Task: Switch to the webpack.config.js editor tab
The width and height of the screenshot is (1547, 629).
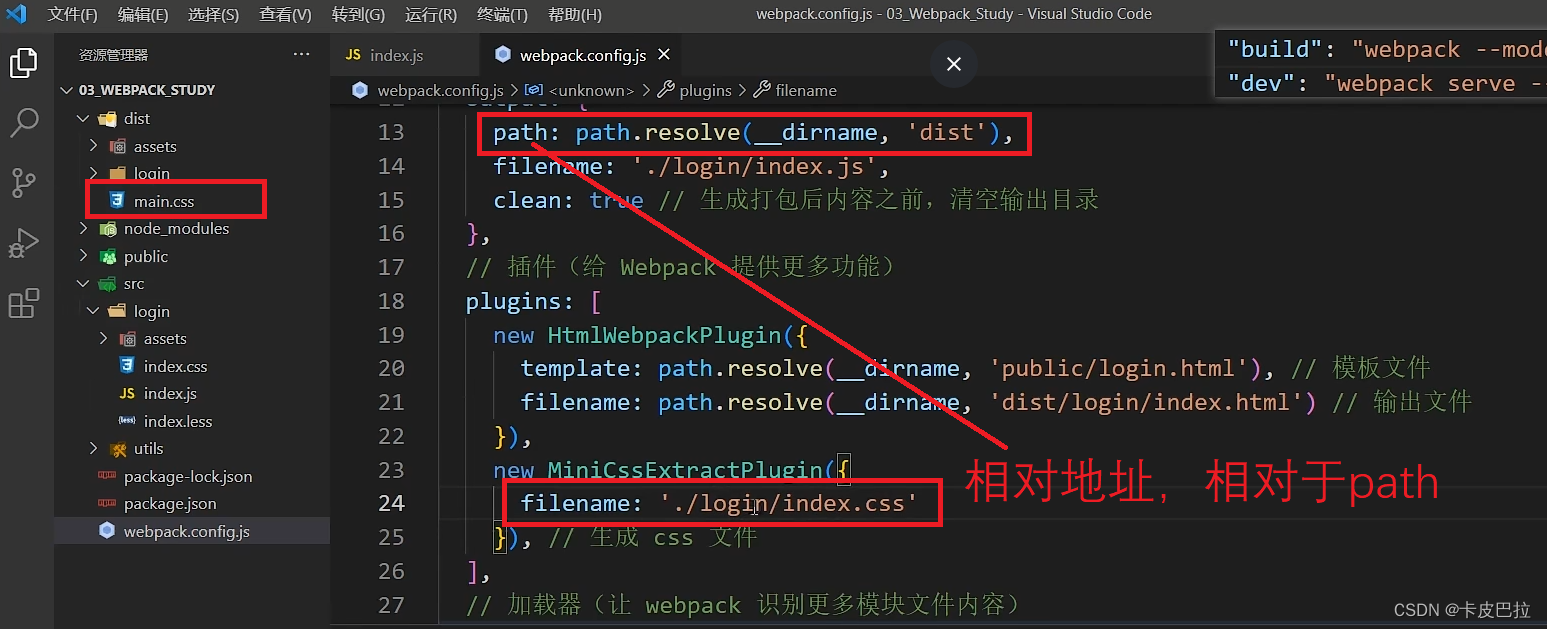Action: pyautogui.click(x=582, y=55)
